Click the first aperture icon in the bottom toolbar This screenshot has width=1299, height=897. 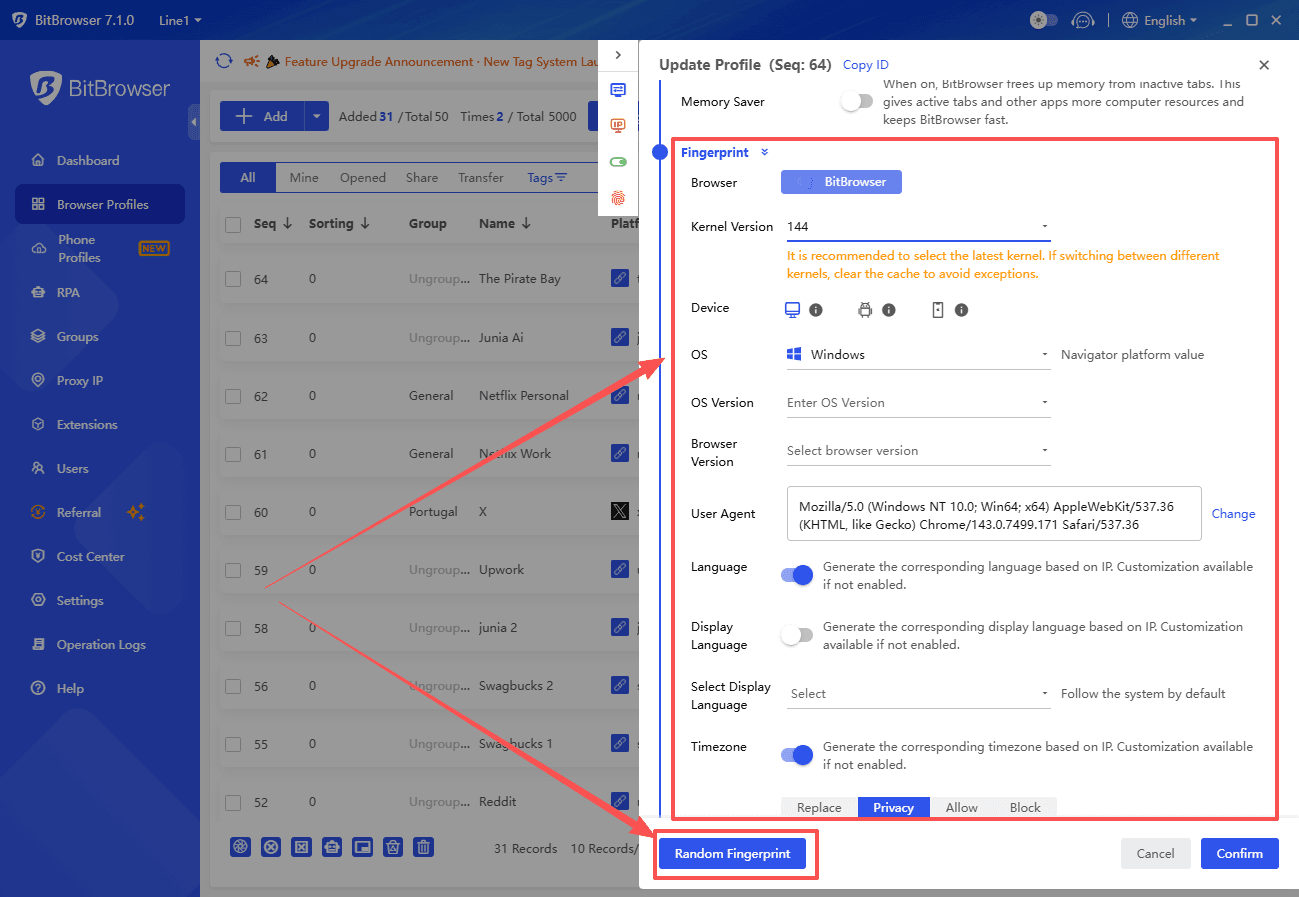point(240,847)
